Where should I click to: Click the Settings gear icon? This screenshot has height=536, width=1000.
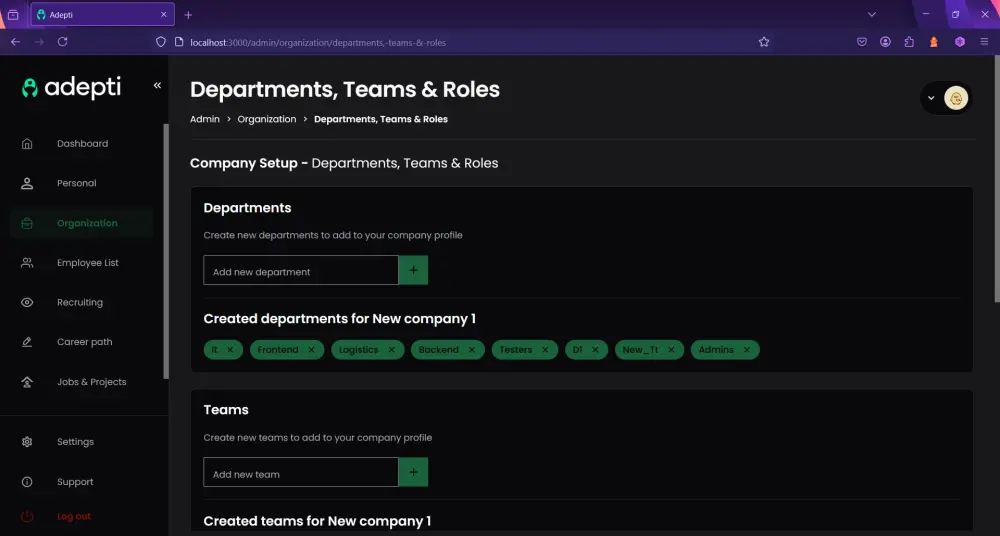point(27,442)
